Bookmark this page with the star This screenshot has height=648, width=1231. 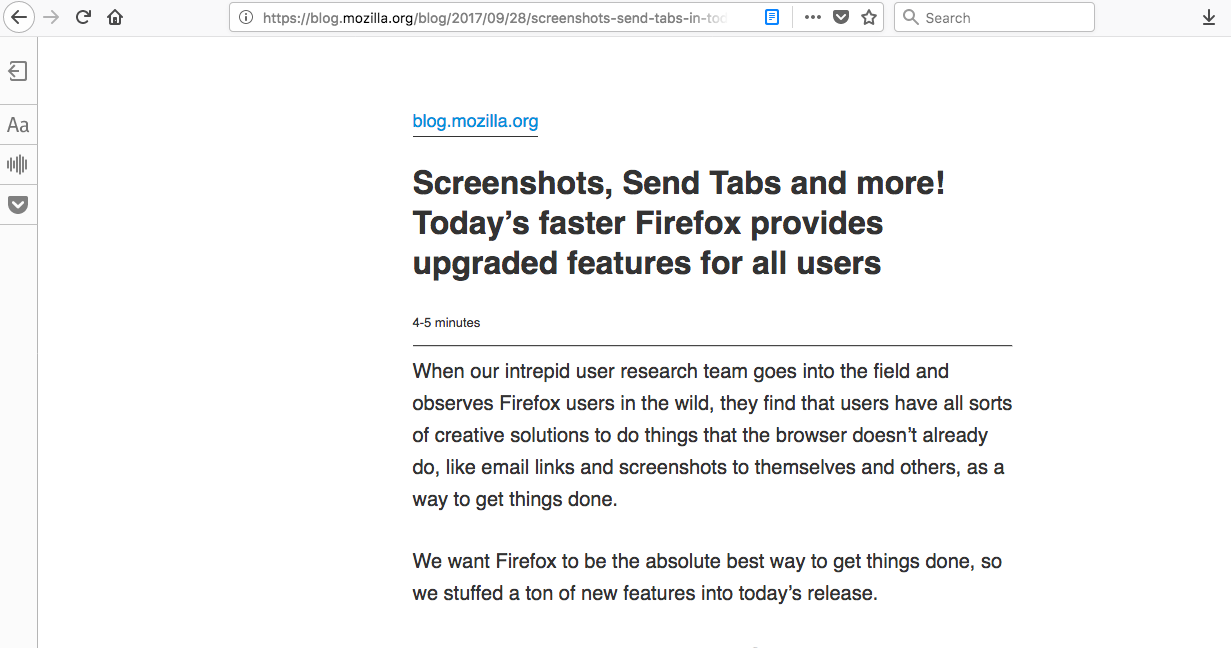point(869,17)
